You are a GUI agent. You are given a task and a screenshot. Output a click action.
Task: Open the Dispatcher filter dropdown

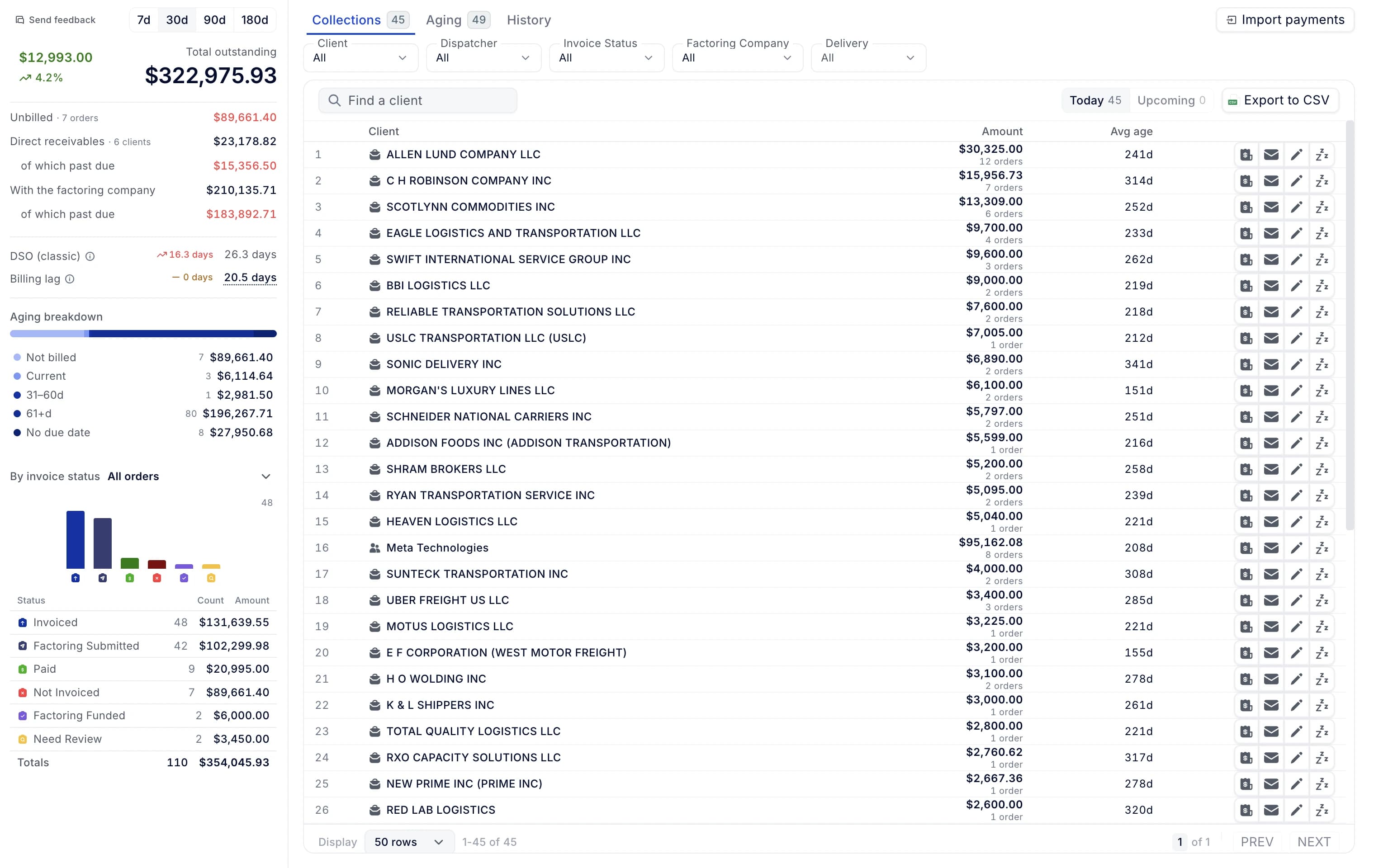pyautogui.click(x=483, y=57)
